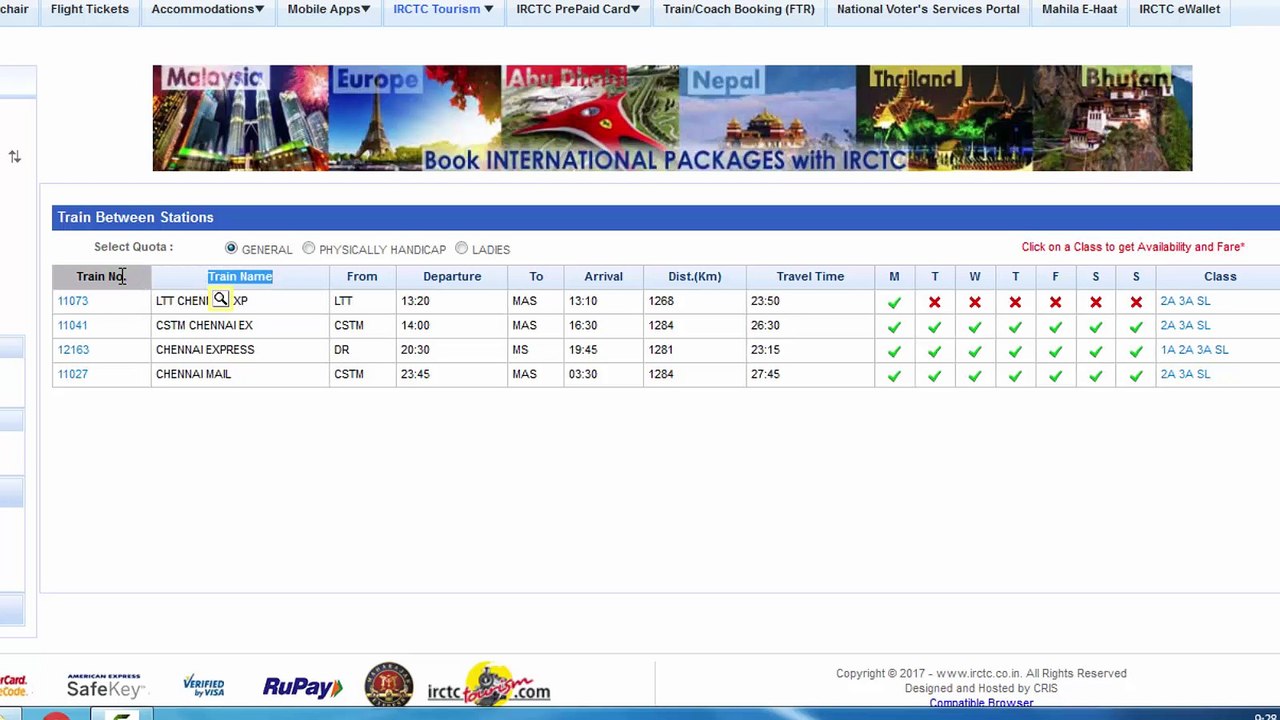Open train number 11041 link
Image resolution: width=1280 pixels, height=720 pixels.
[x=73, y=325]
